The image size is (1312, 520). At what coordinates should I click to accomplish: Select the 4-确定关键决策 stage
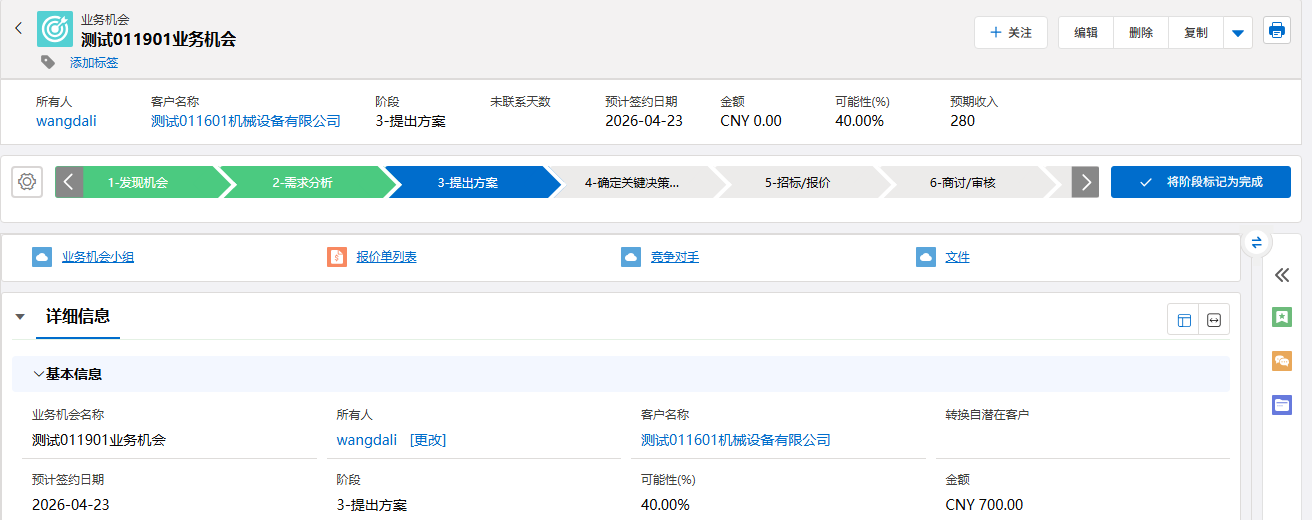[x=632, y=183]
